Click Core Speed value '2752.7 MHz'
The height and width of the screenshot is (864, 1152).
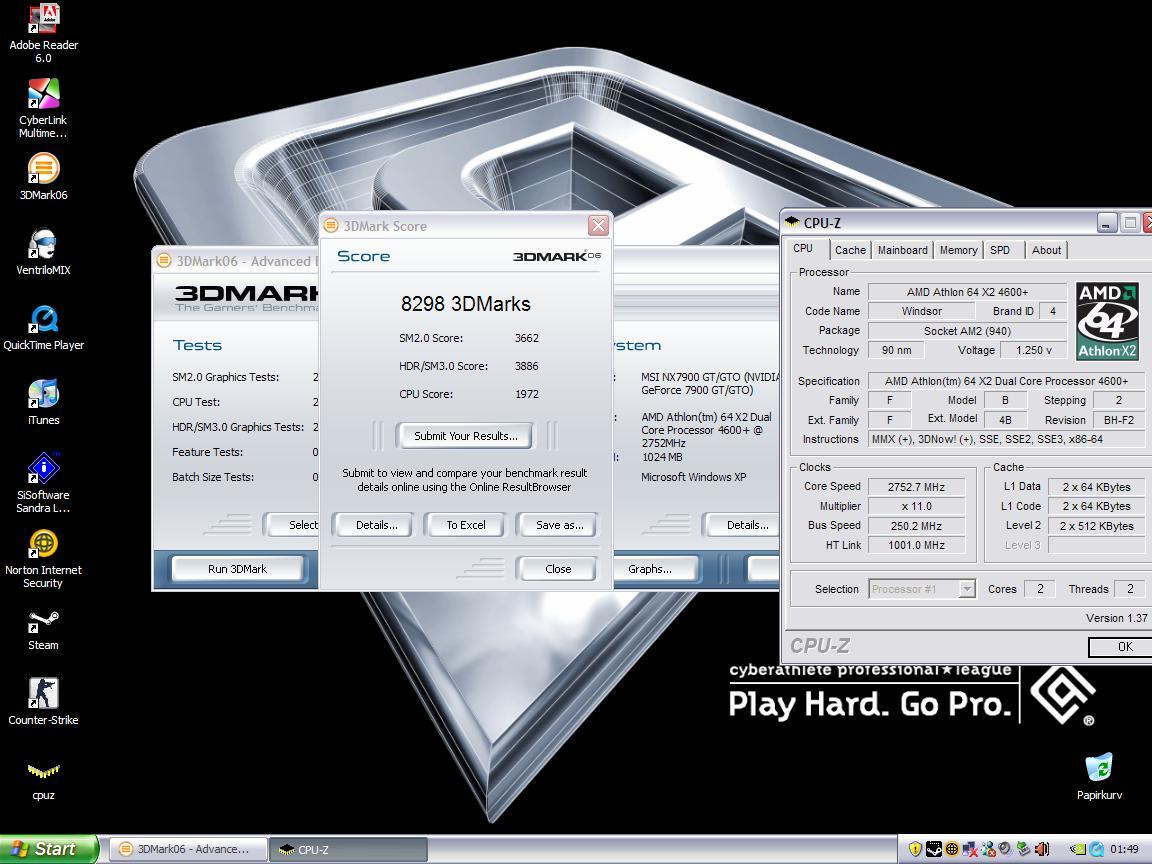pyautogui.click(x=916, y=486)
